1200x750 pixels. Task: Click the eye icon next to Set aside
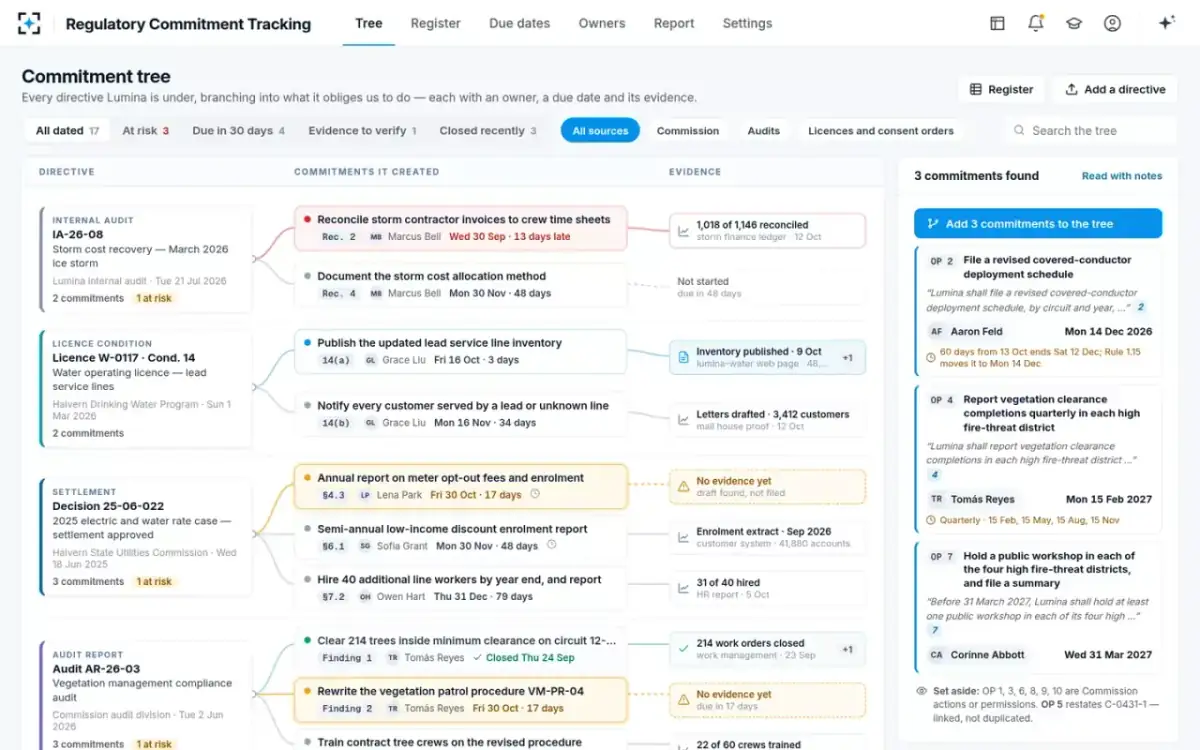(x=922, y=691)
